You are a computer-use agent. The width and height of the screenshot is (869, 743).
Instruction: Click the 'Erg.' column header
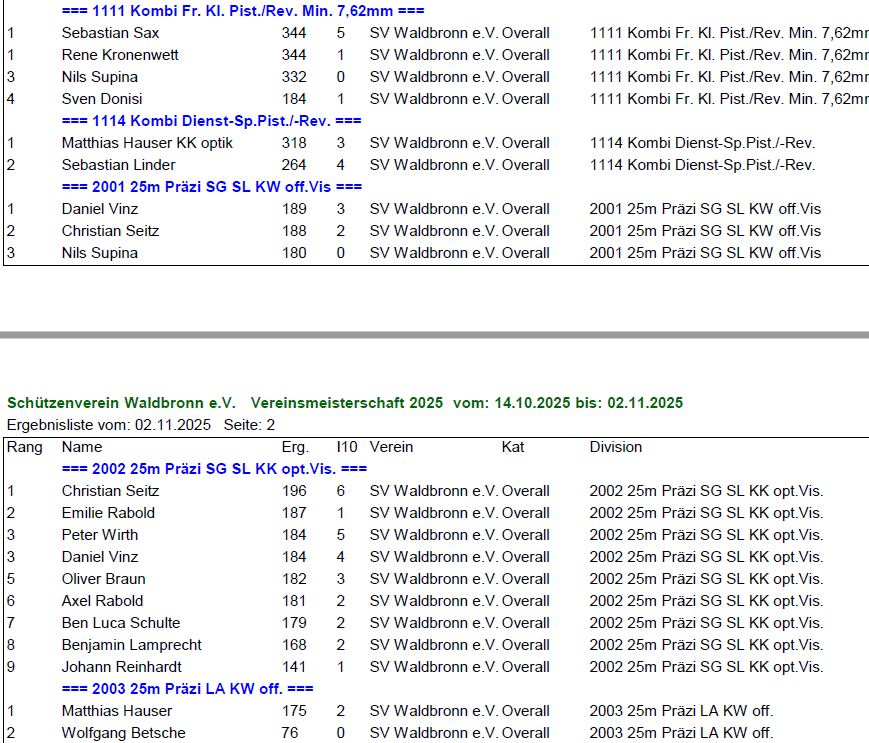tap(295, 447)
